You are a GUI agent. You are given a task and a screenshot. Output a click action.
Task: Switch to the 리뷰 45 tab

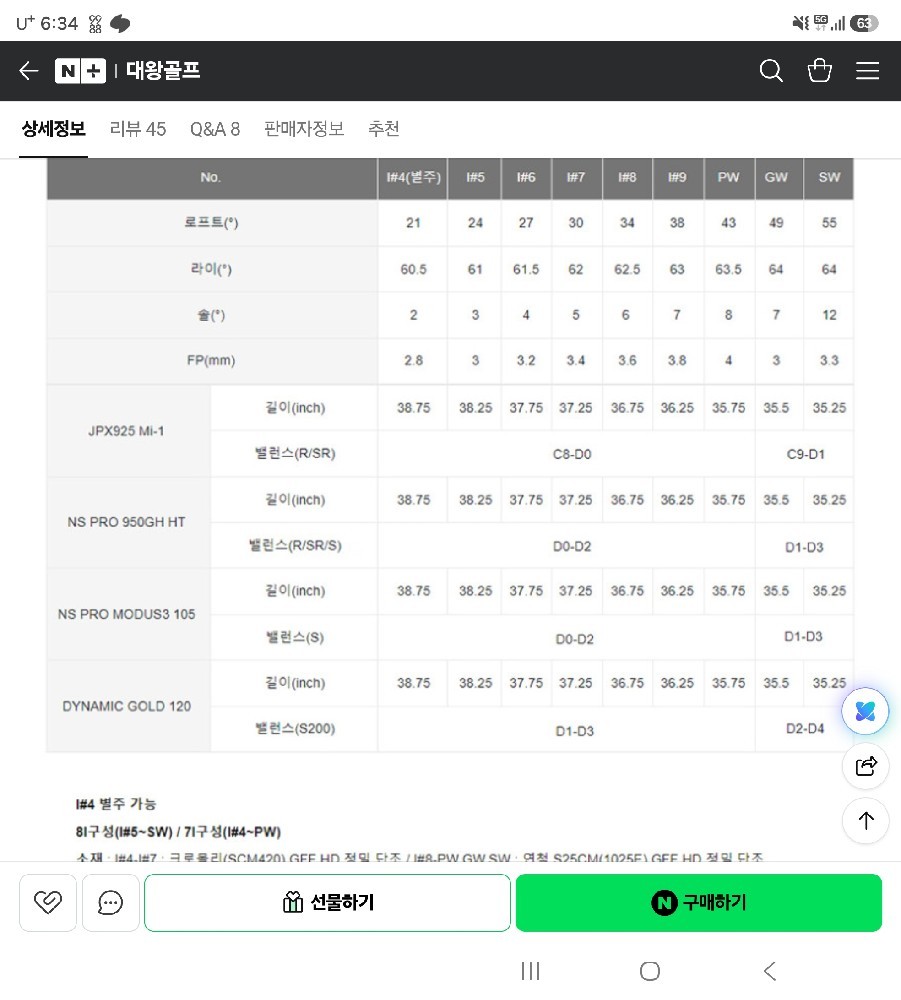[x=138, y=129]
